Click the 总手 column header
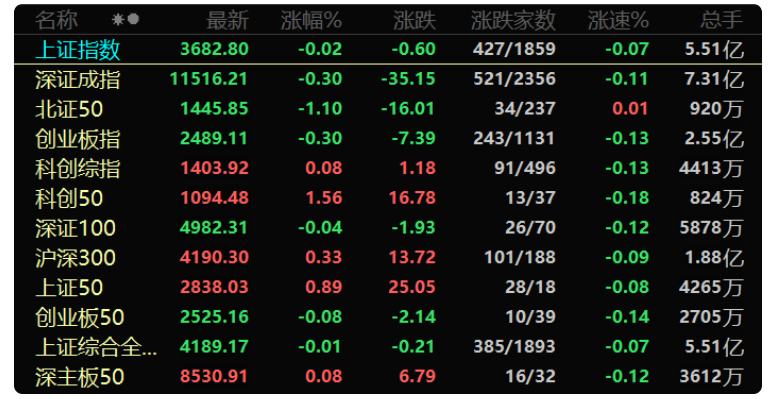The image size is (774, 399). coord(722,20)
